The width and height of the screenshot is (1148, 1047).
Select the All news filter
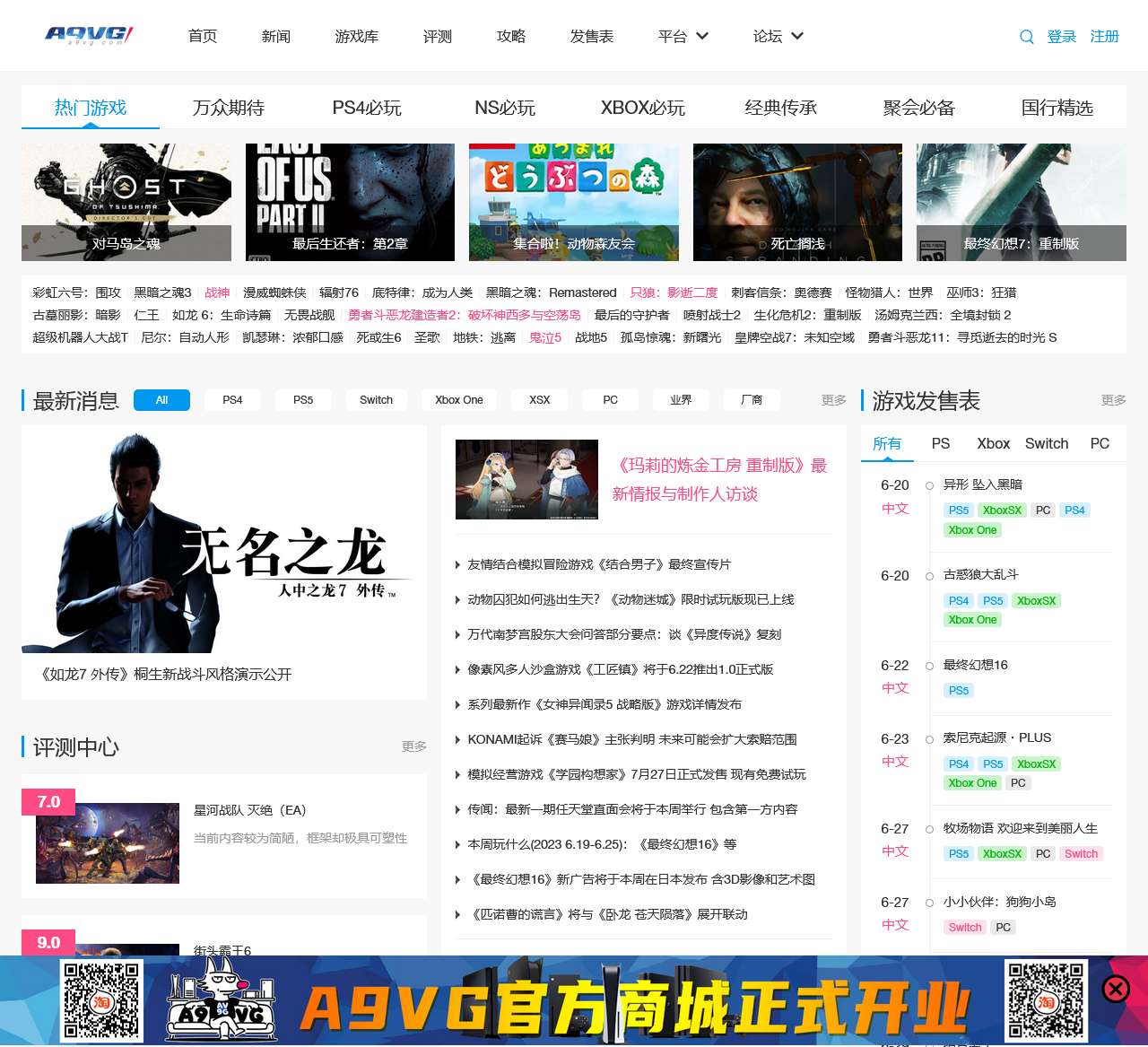pos(161,400)
